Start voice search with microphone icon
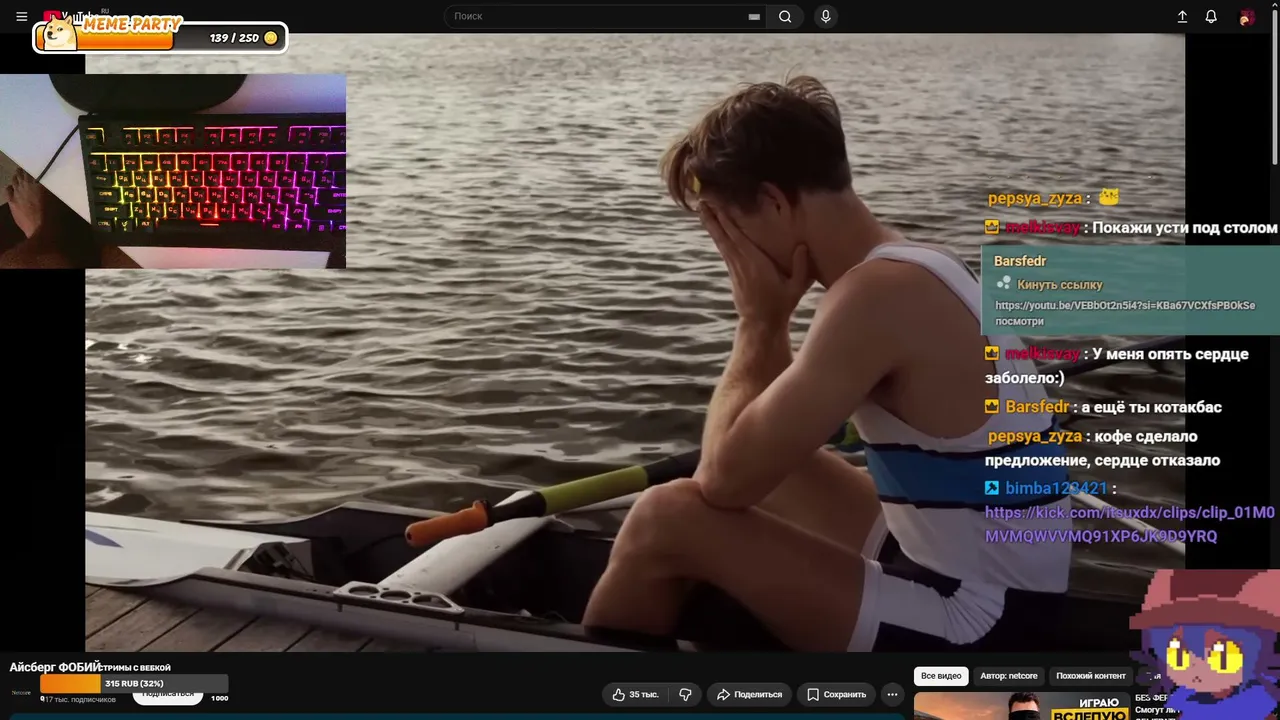Screen dimensions: 1280x720 pyautogui.click(x=825, y=16)
